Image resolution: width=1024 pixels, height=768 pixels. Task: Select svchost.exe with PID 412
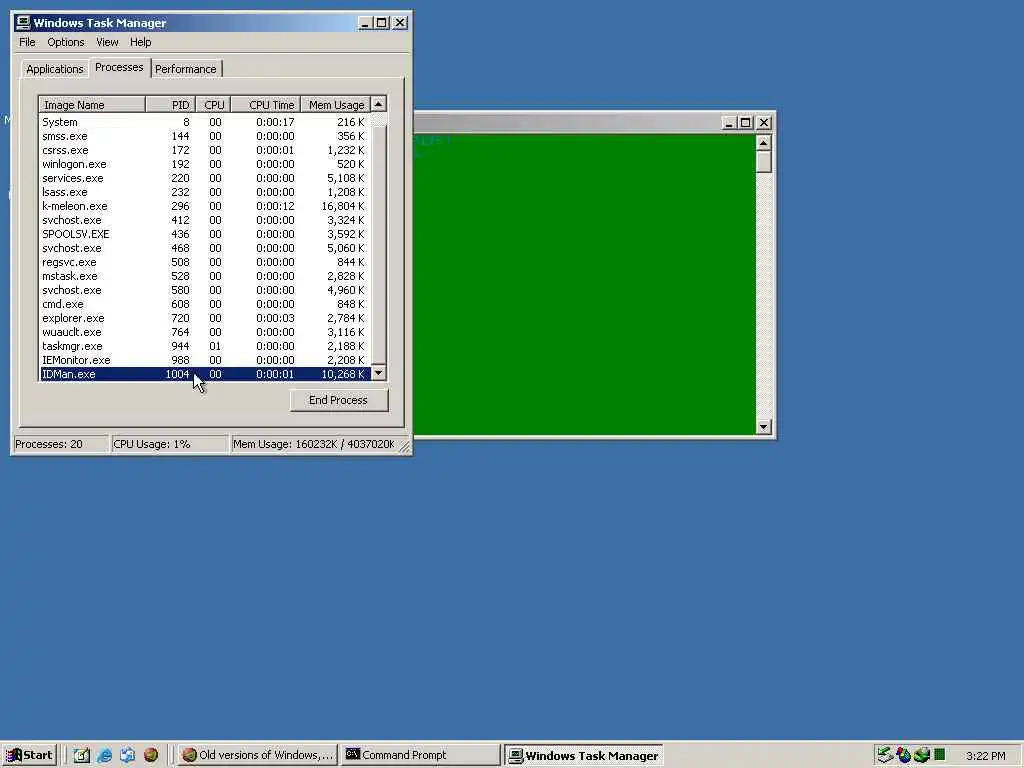coord(204,220)
